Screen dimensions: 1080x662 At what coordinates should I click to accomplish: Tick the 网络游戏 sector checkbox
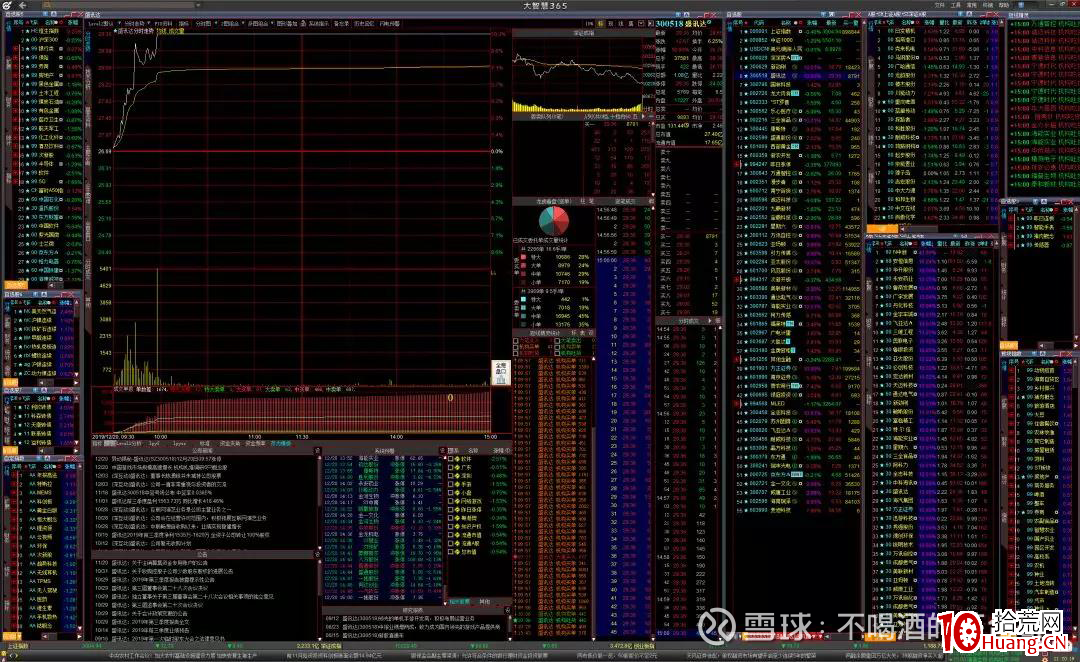[x=450, y=501]
